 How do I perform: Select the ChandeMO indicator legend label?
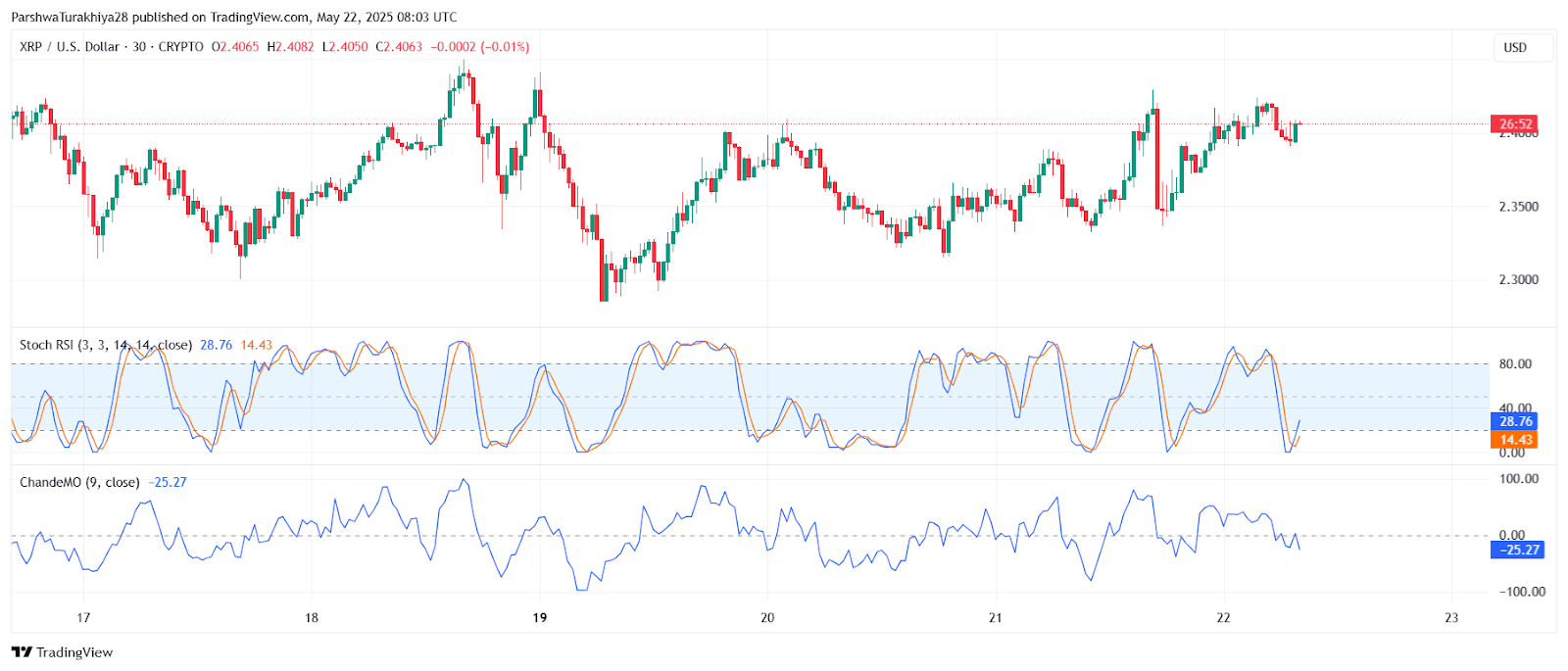[x=79, y=482]
